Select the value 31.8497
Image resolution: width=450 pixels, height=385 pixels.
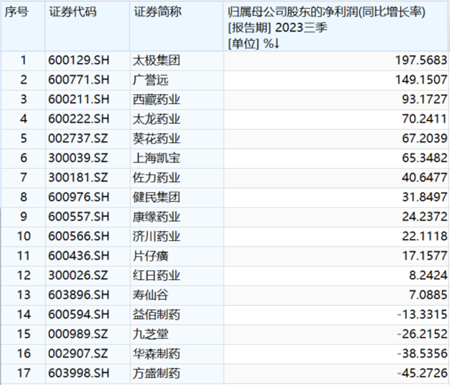point(424,197)
